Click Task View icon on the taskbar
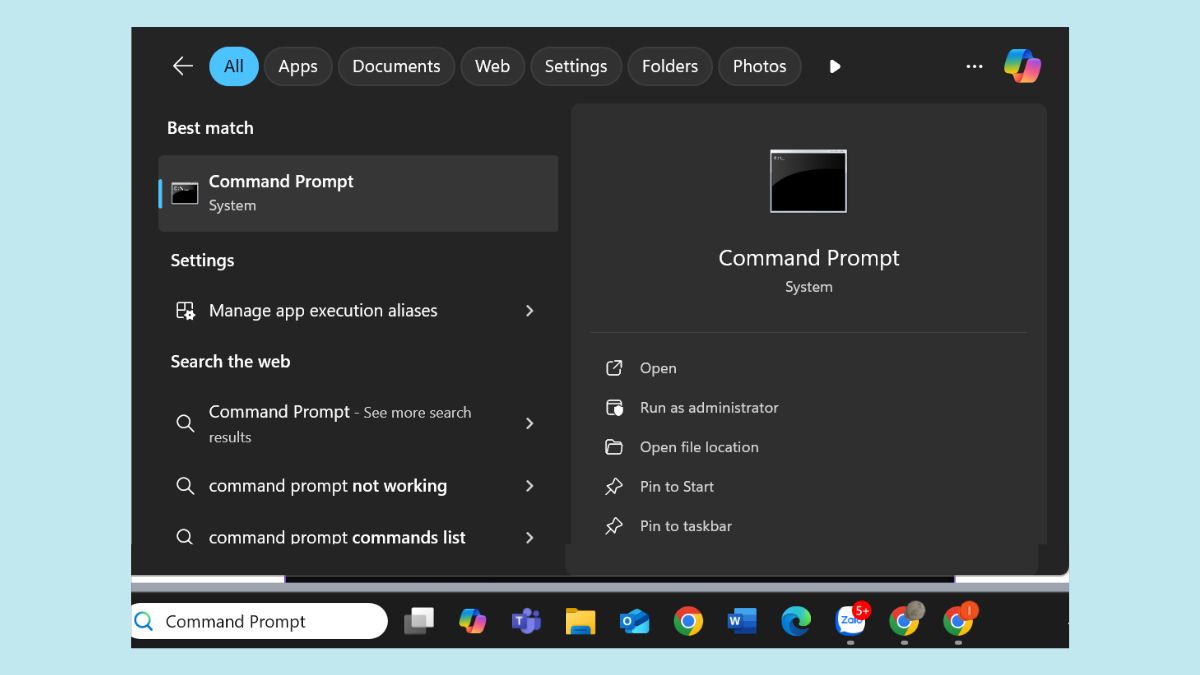Screen dimensions: 1200x675 click(419, 621)
